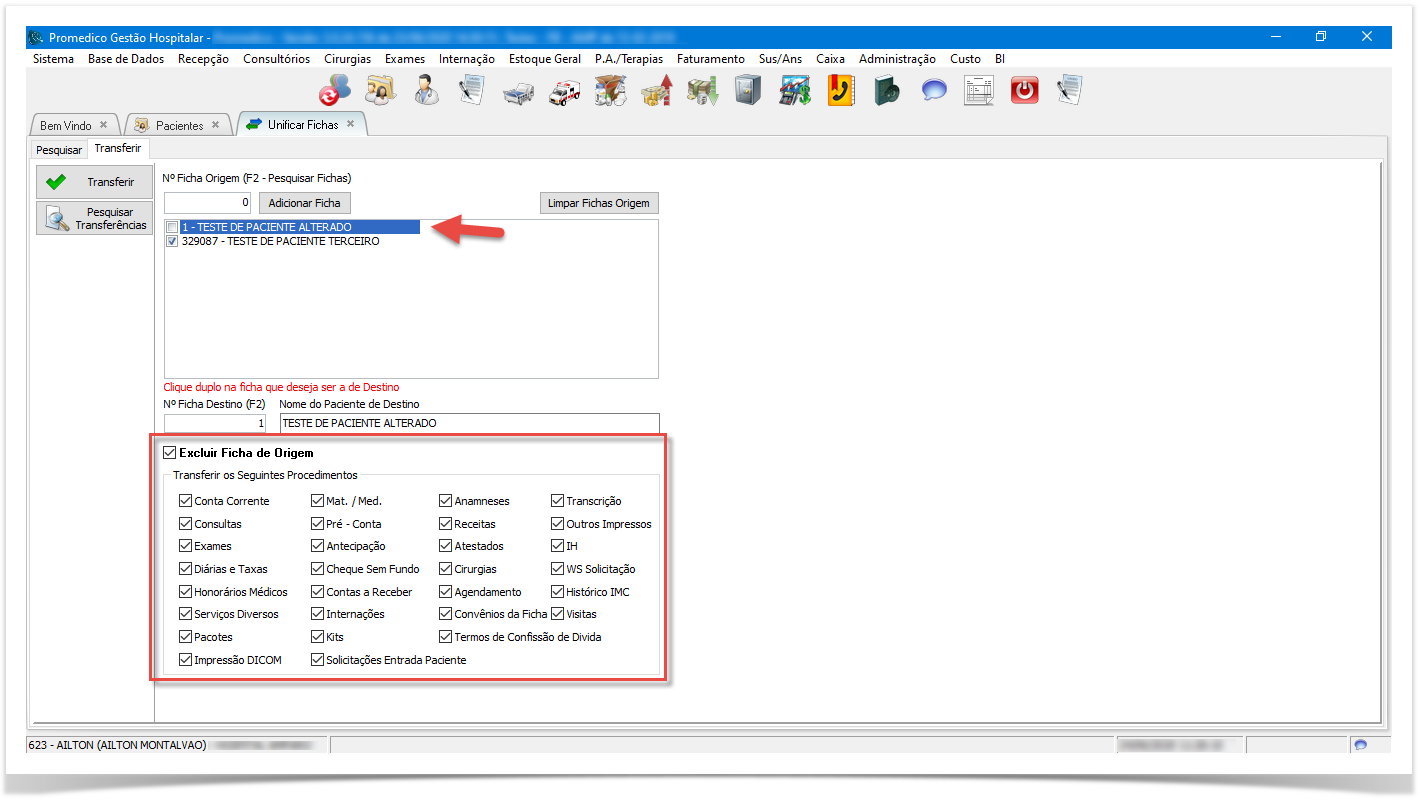Click the red power button icon

click(1024, 91)
